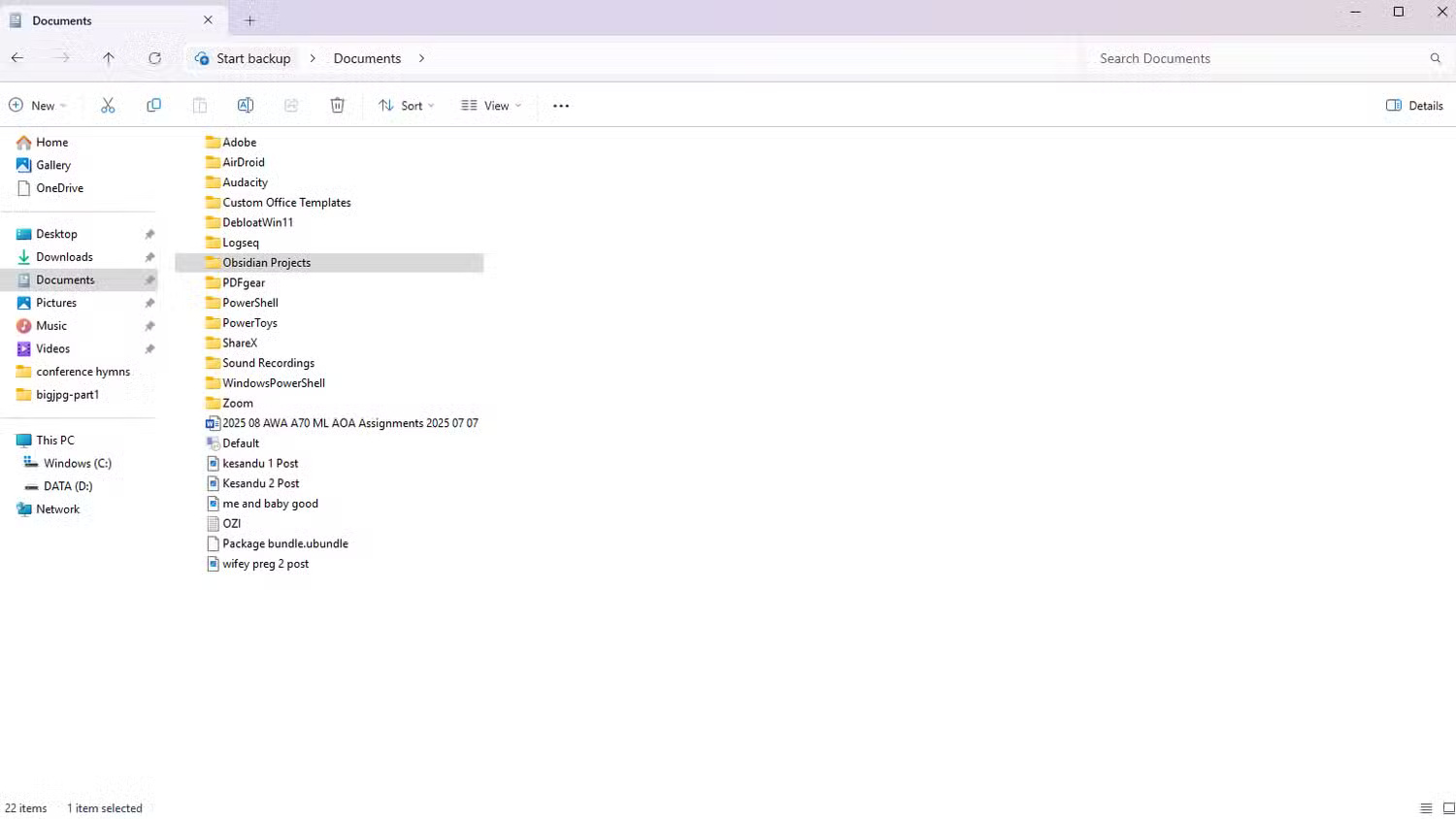
Task: Go back with the left arrow
Action: click(17, 58)
